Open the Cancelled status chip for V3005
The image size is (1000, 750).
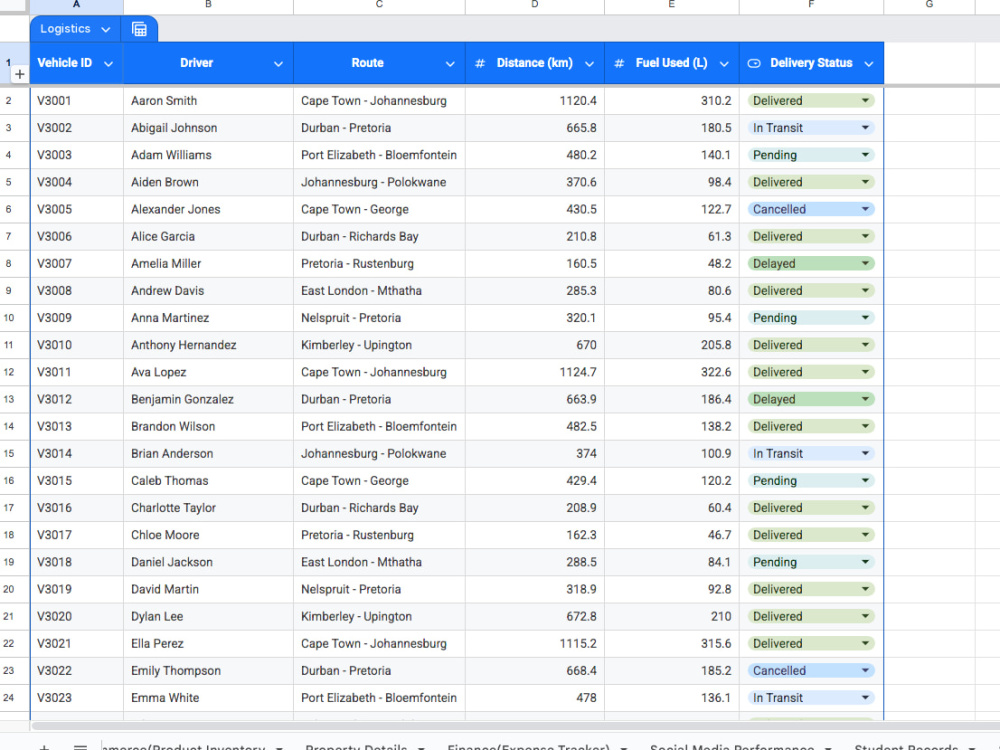tap(811, 209)
